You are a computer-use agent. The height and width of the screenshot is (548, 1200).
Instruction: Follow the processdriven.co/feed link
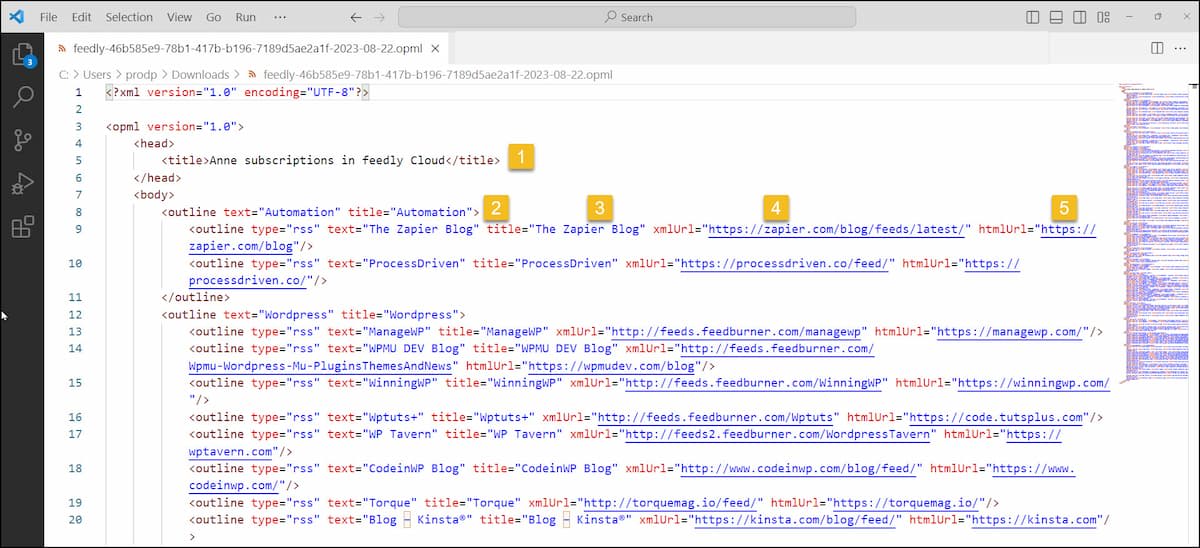point(785,263)
